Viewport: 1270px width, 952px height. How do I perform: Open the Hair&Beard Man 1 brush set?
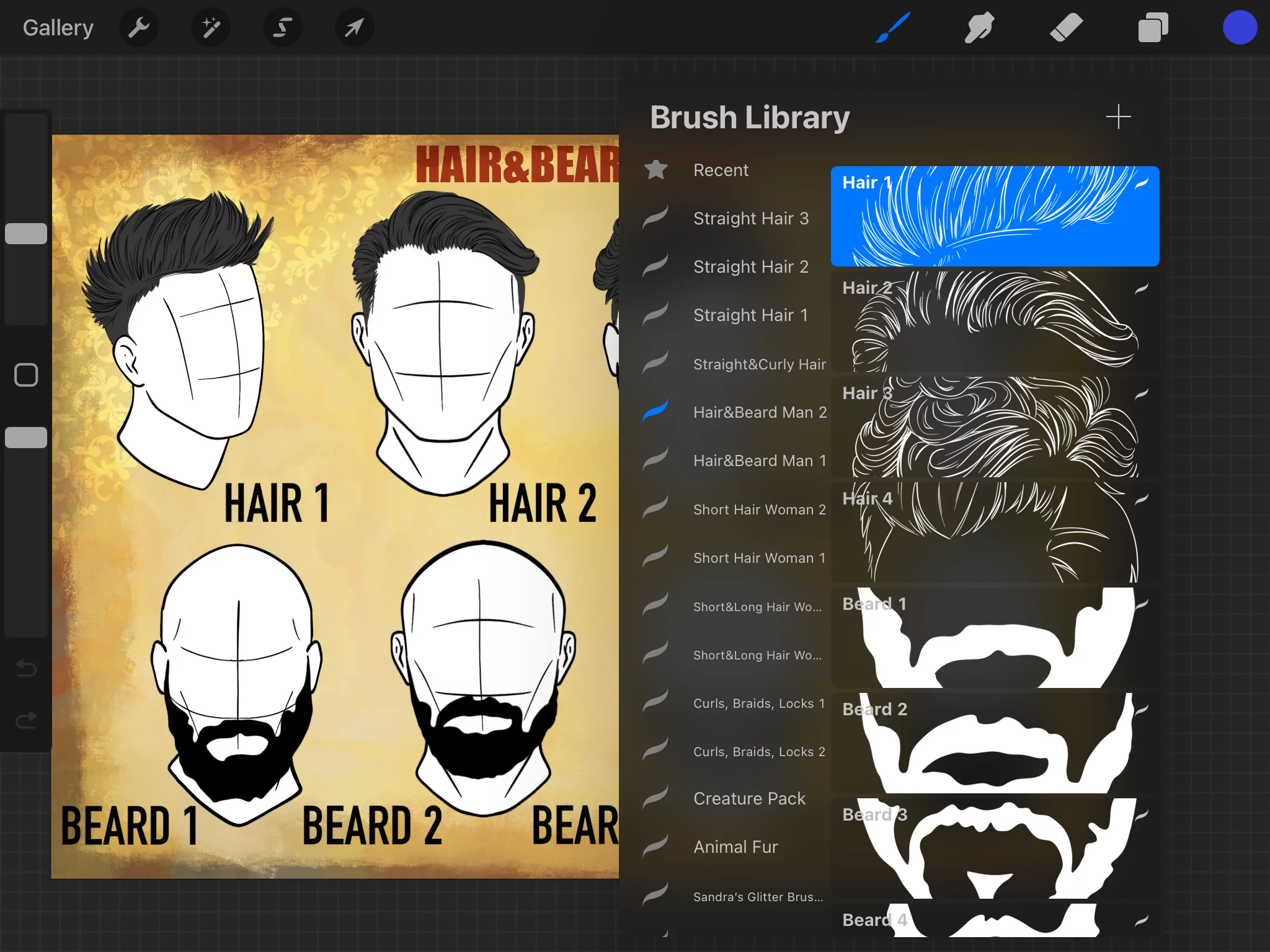pos(760,461)
